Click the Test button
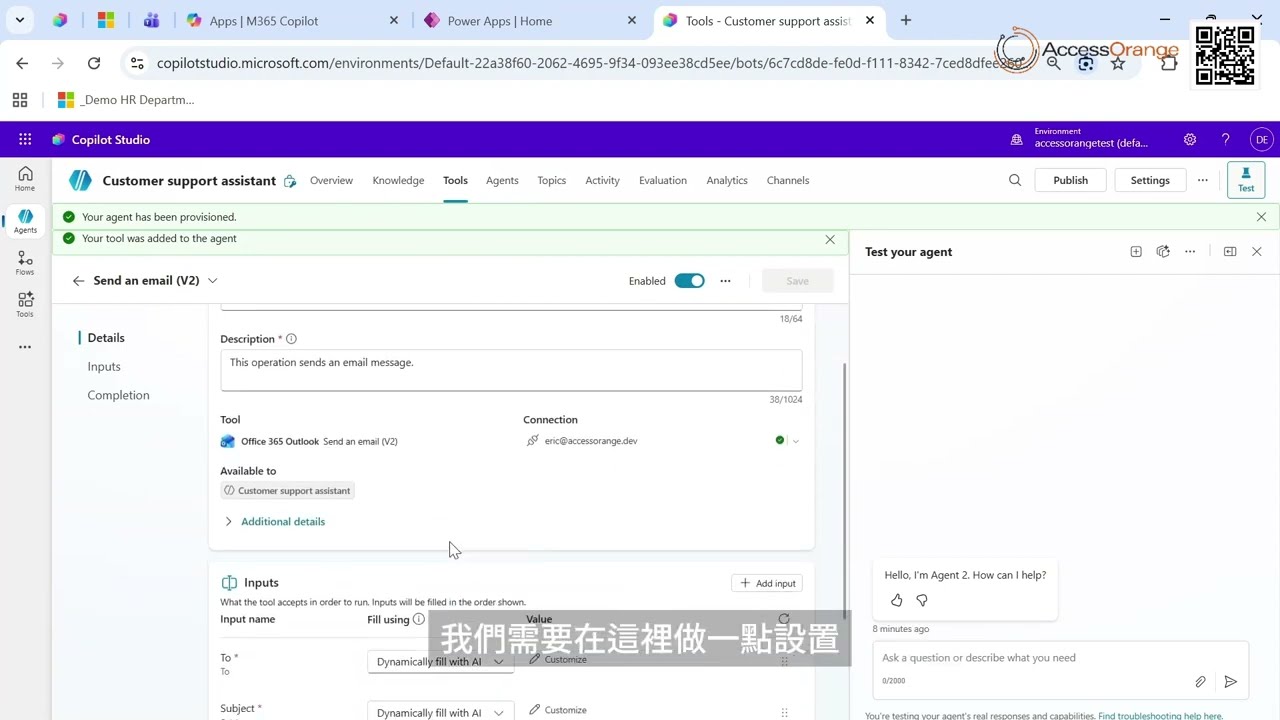The height and width of the screenshot is (720, 1280). pos(1246,180)
